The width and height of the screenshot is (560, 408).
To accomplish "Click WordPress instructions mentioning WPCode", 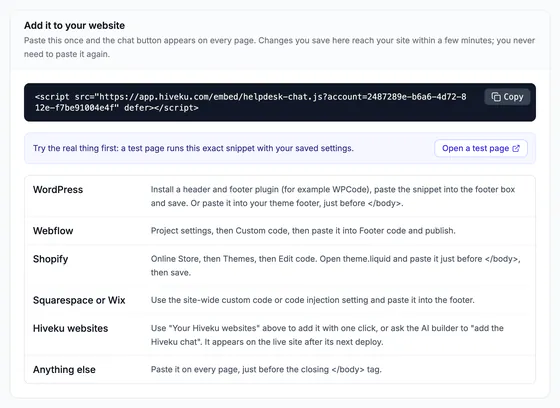I will [x=333, y=196].
